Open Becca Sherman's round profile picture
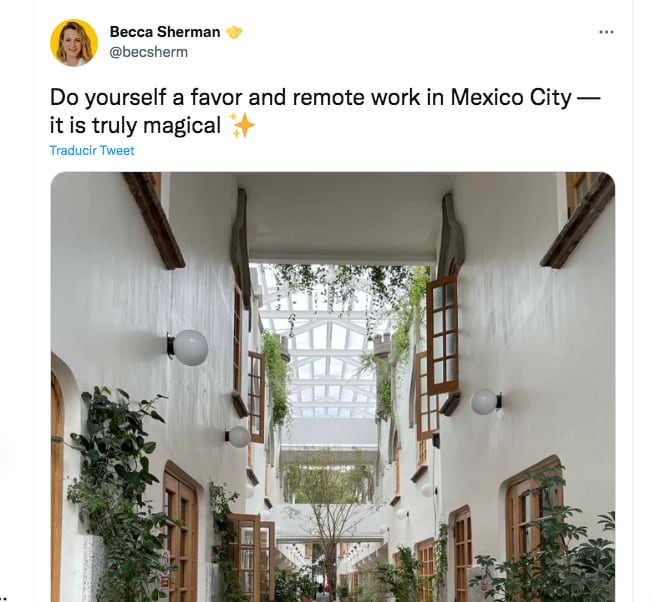Image resolution: width=652 pixels, height=602 pixels. tap(74, 43)
